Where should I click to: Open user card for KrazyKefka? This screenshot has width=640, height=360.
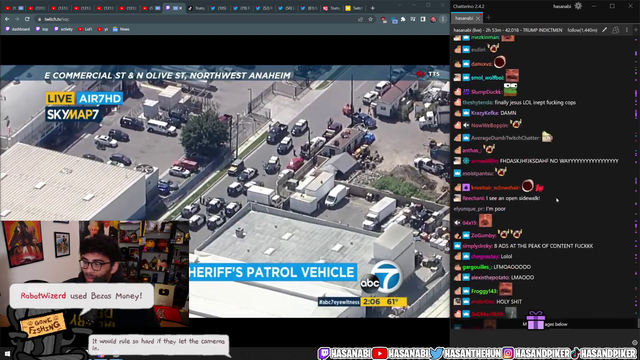(x=484, y=113)
